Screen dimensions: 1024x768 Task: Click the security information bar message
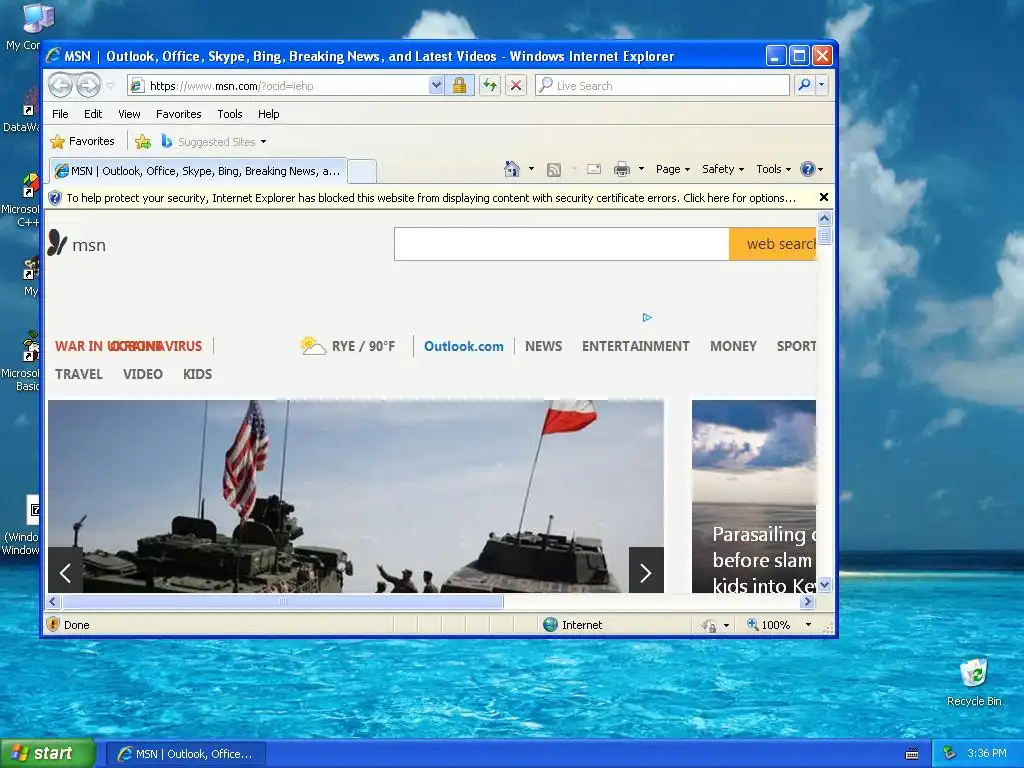pyautogui.click(x=431, y=198)
